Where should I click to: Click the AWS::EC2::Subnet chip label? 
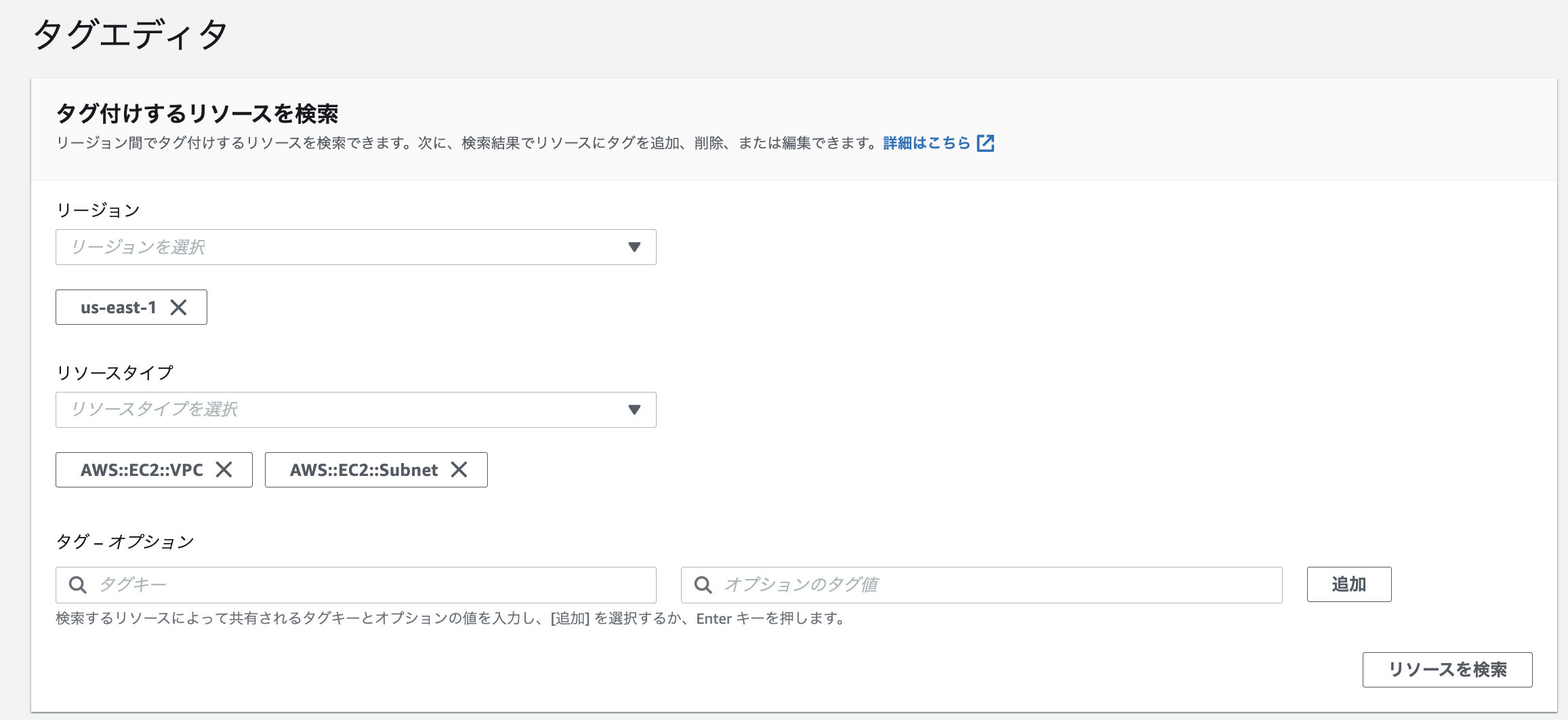[x=364, y=470]
